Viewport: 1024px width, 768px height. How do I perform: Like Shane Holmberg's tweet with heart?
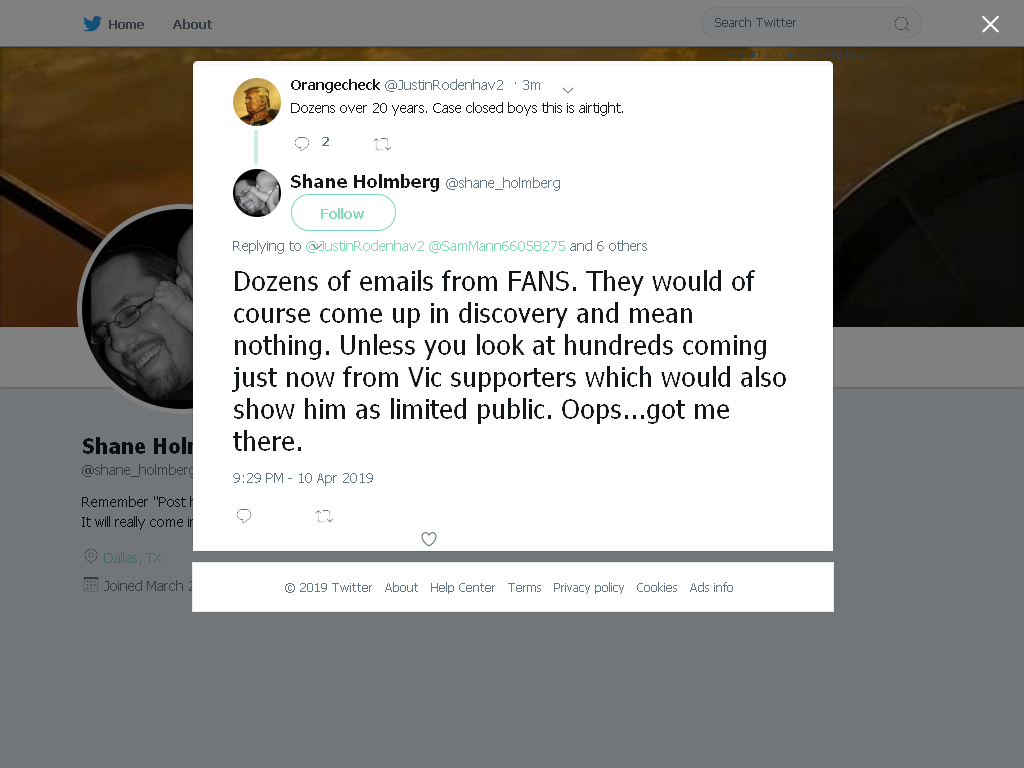tap(428, 539)
